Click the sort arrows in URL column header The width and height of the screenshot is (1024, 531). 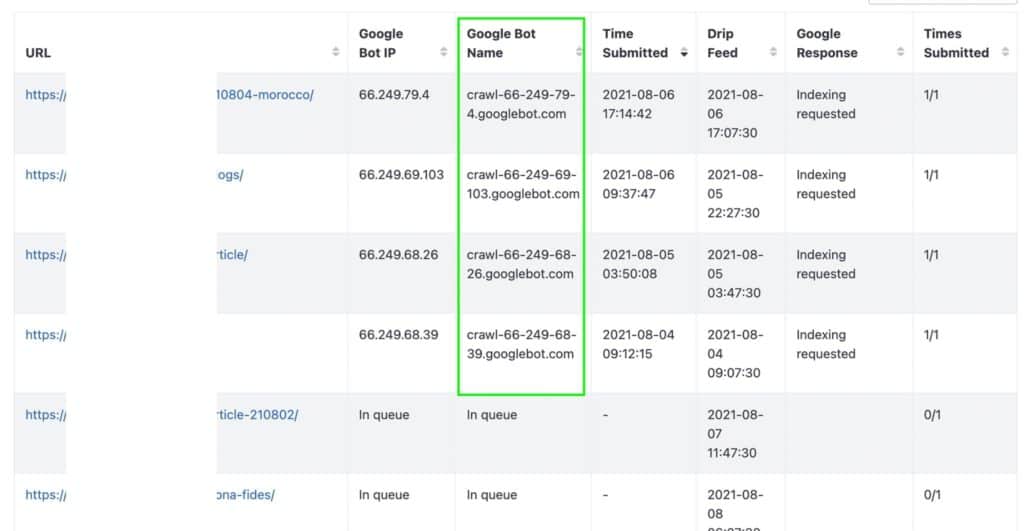click(335, 52)
